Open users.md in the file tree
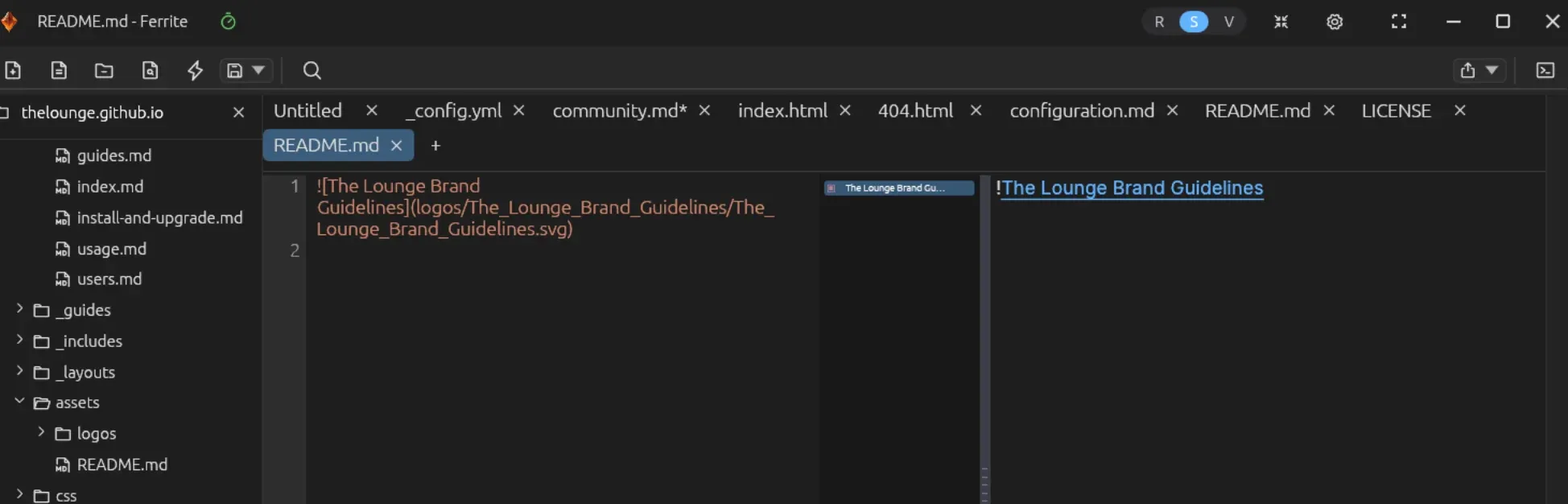 click(109, 279)
